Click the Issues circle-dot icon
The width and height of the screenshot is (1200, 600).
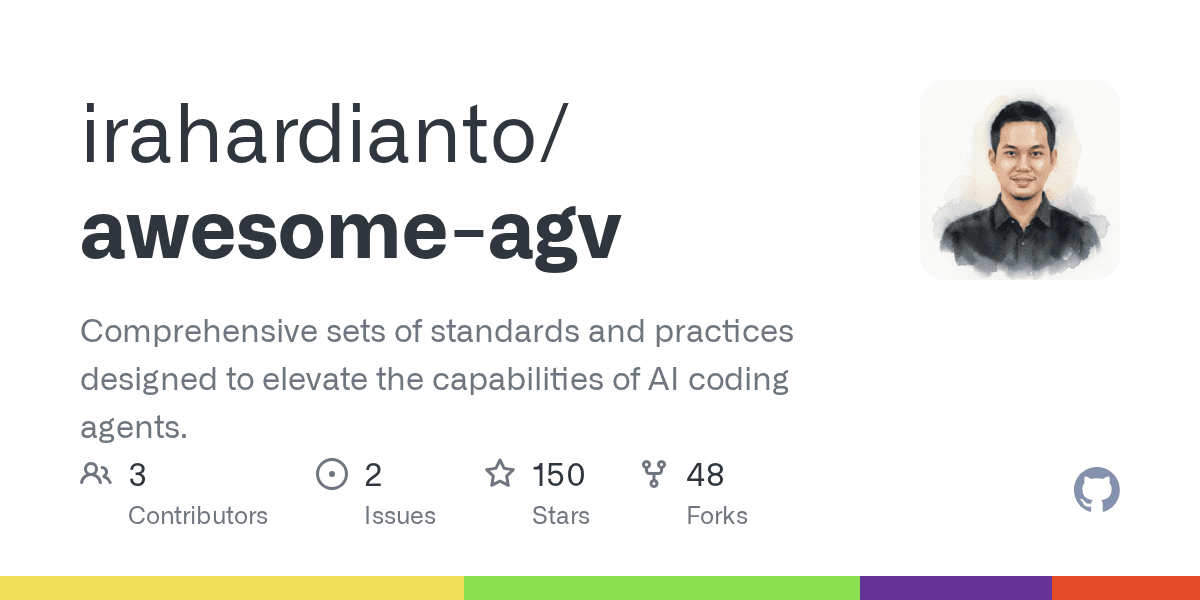331,474
